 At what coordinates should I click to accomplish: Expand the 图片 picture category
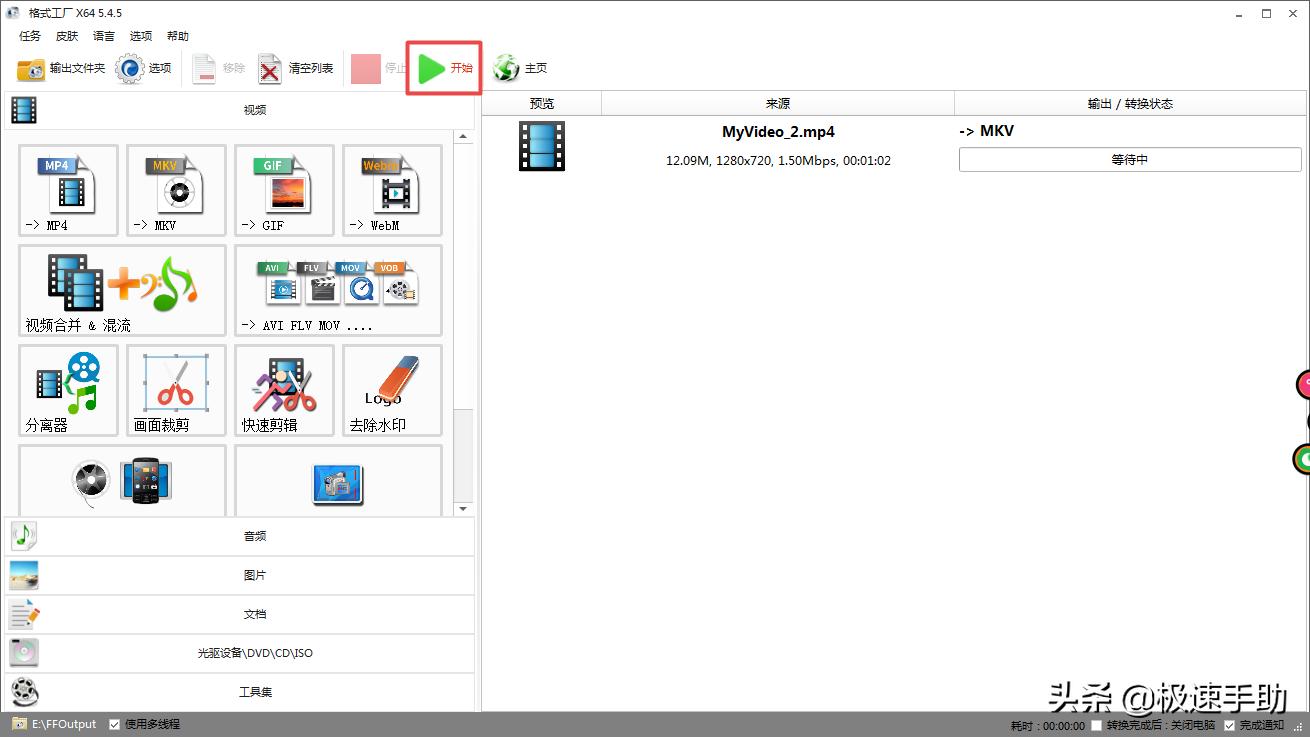(x=238, y=575)
